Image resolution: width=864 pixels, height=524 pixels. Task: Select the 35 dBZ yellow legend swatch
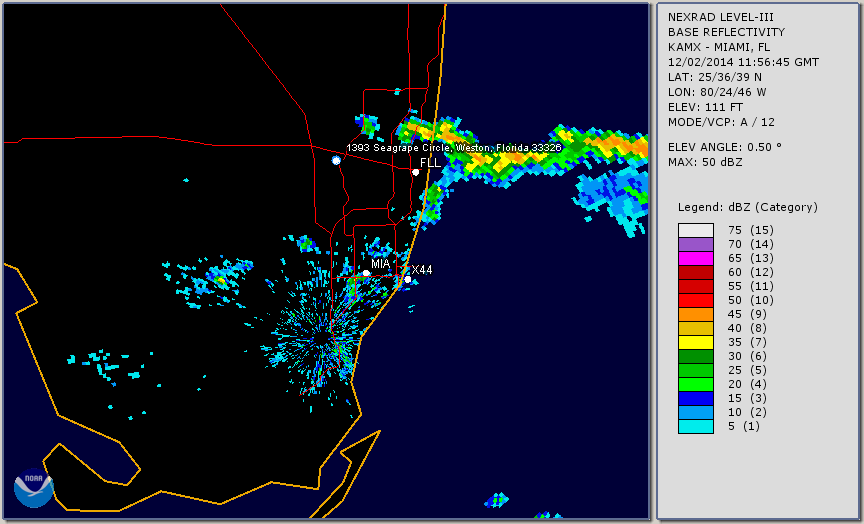(696, 343)
